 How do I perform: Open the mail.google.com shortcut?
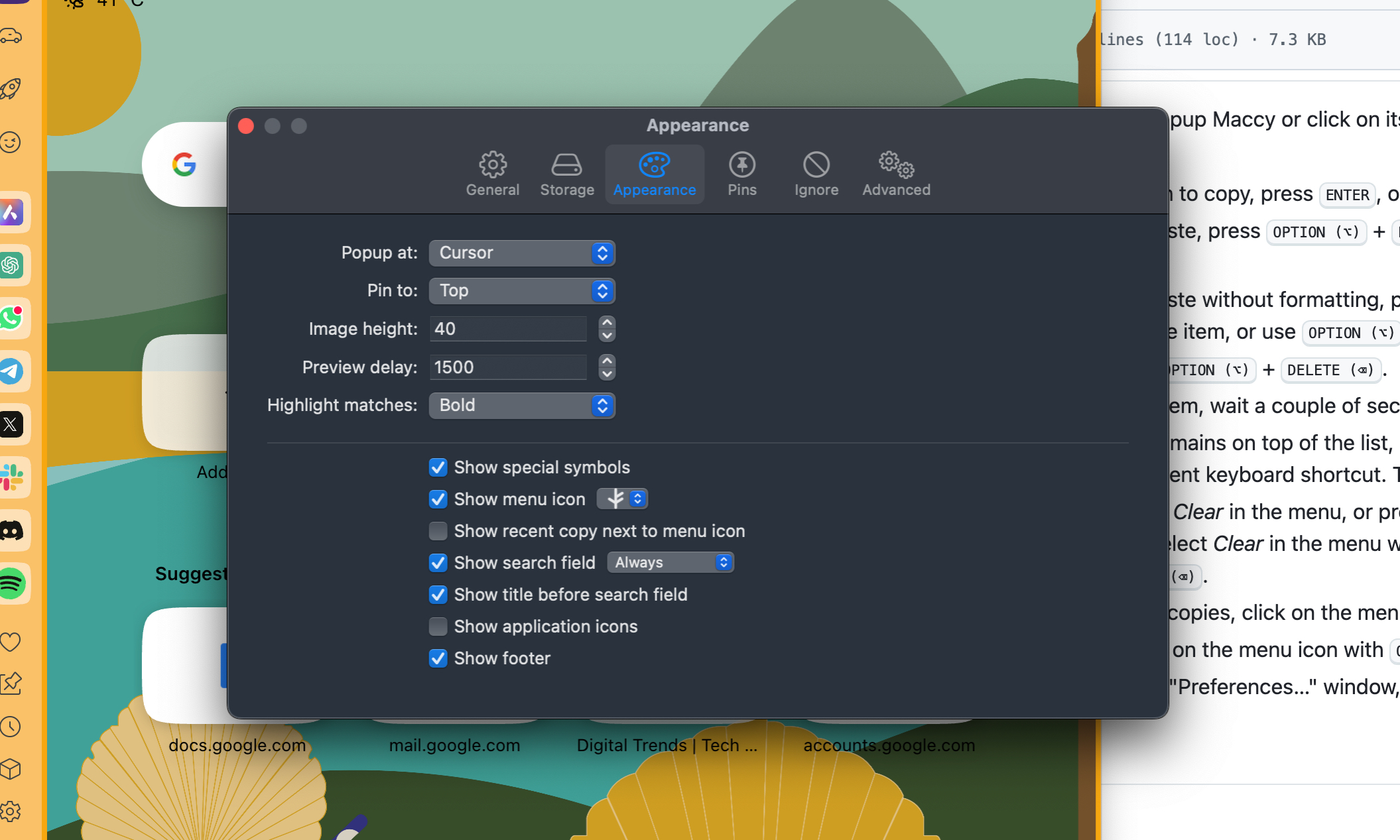(x=455, y=745)
